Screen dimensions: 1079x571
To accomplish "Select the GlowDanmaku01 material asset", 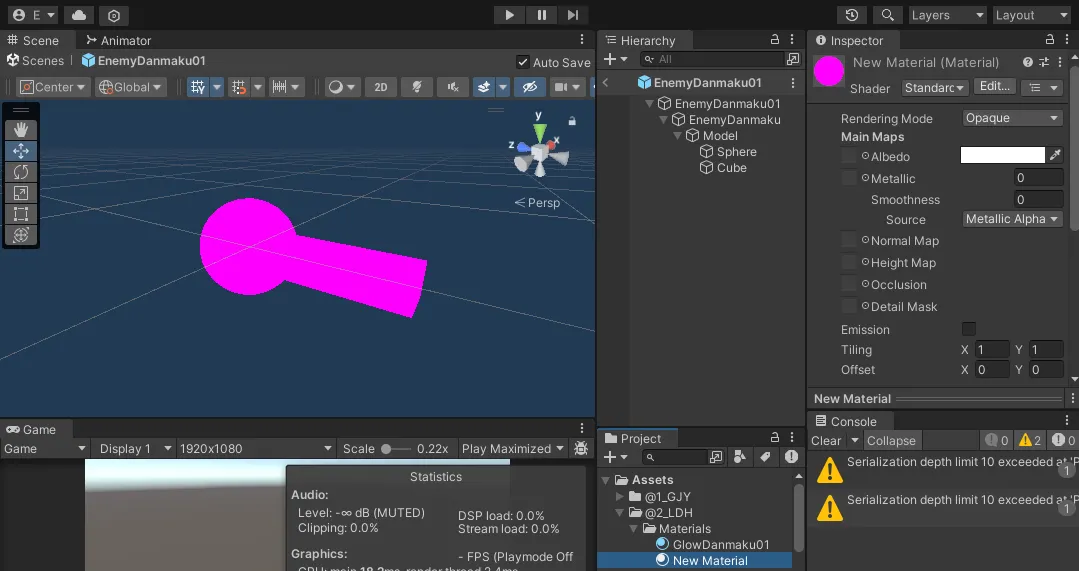I will click(x=720, y=545).
